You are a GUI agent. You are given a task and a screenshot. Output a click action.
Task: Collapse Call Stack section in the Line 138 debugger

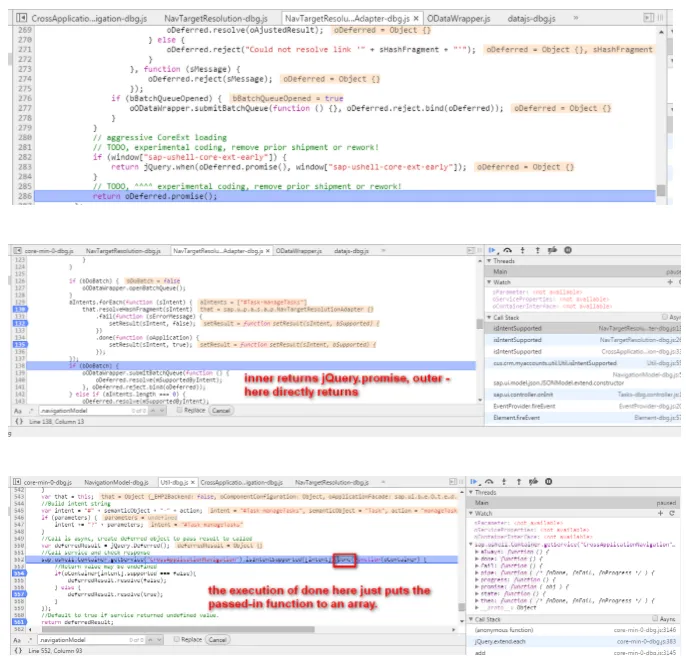[489, 317]
